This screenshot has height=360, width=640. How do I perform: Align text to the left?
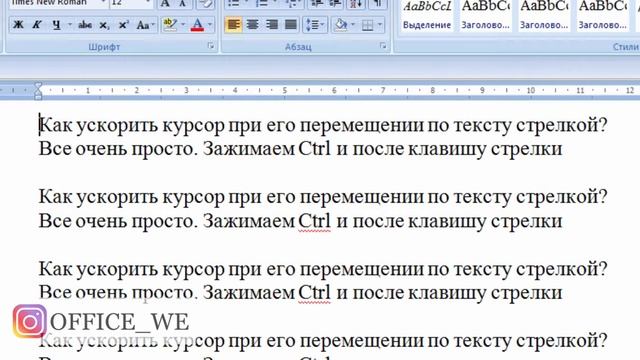(x=233, y=25)
